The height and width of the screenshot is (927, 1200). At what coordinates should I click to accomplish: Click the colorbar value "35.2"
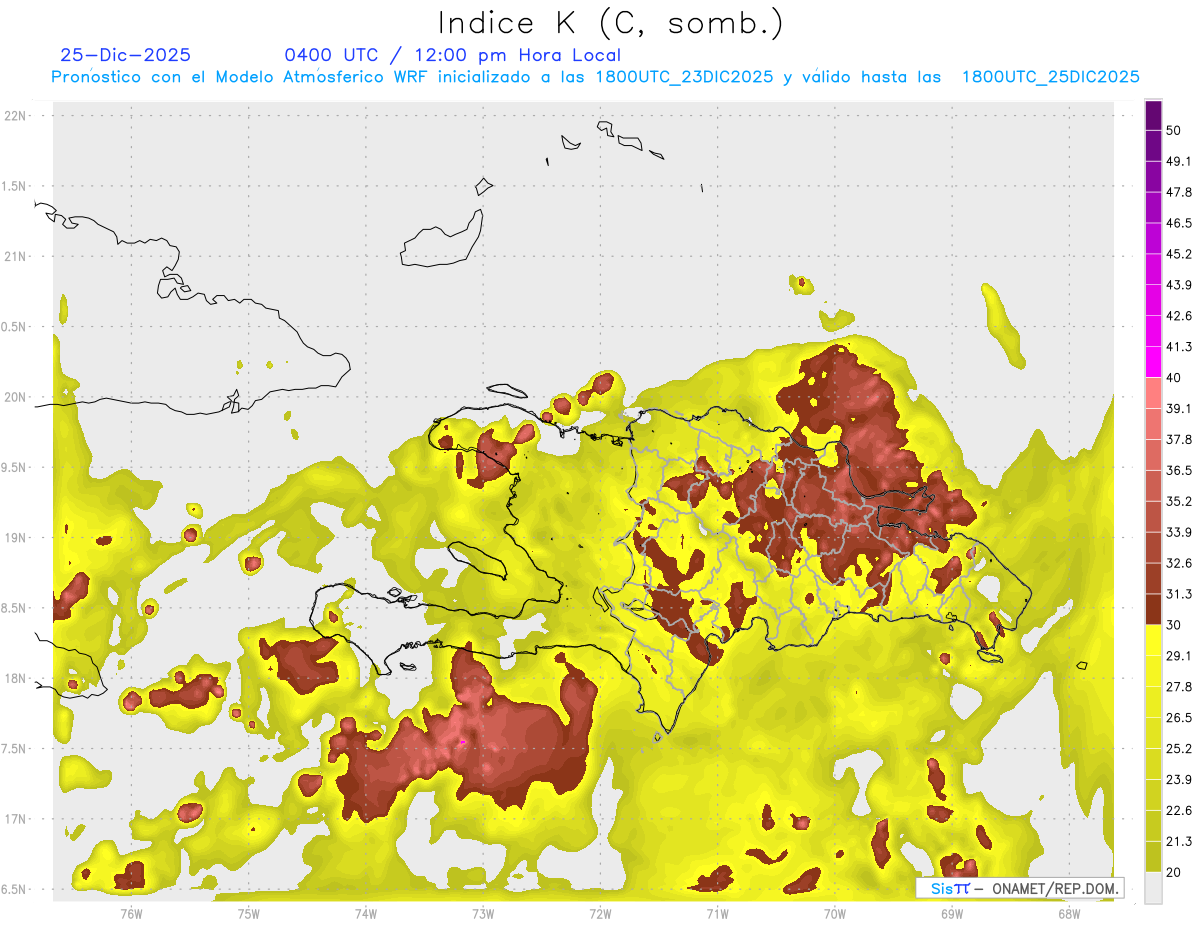(x=1179, y=501)
